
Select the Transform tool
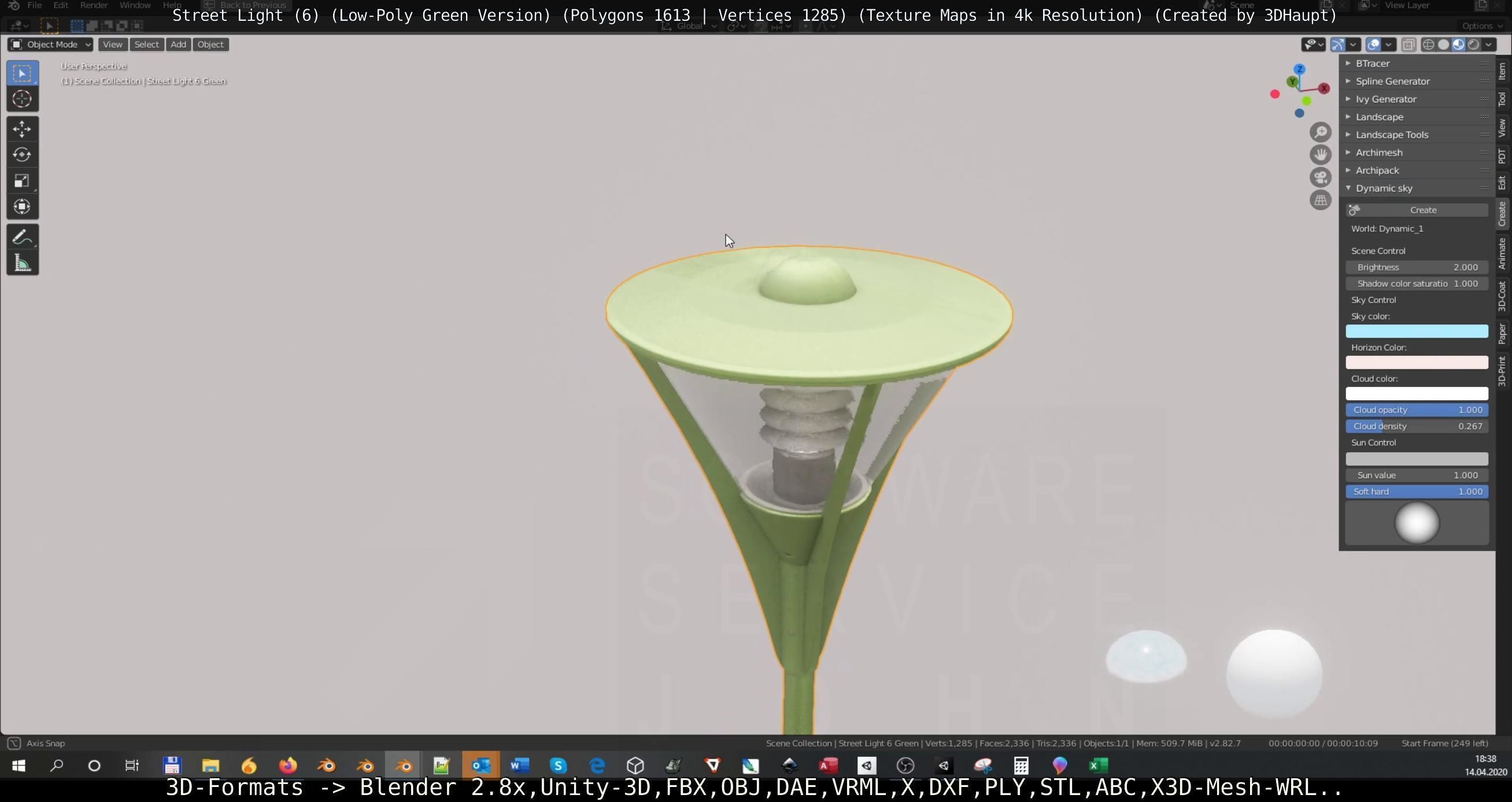click(23, 206)
